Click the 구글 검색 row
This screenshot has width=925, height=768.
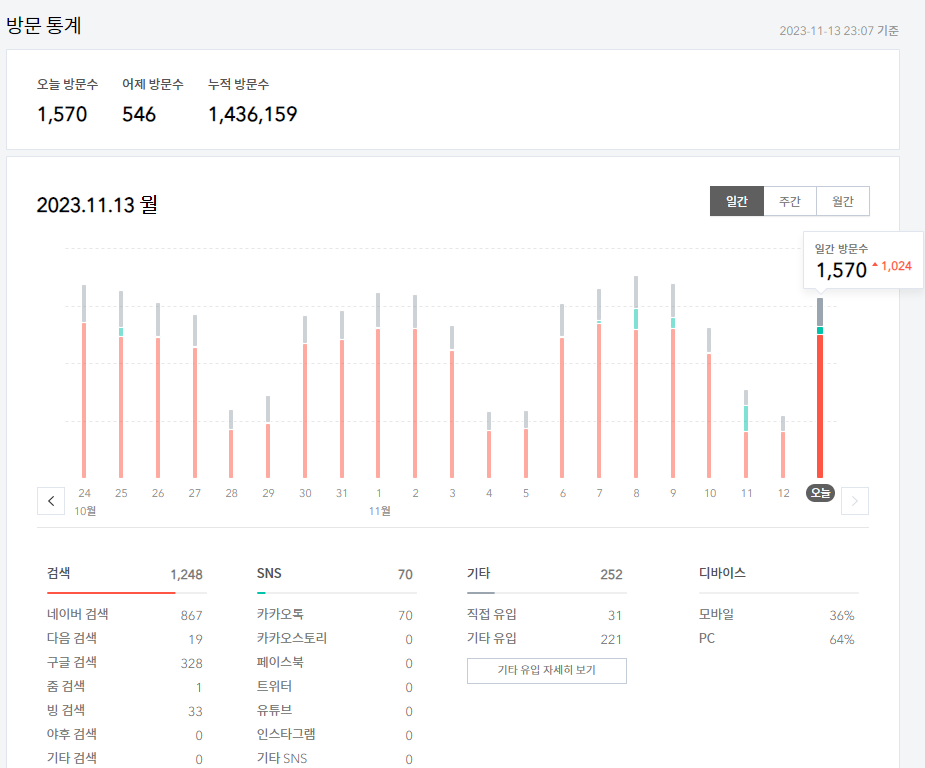click(x=125, y=663)
